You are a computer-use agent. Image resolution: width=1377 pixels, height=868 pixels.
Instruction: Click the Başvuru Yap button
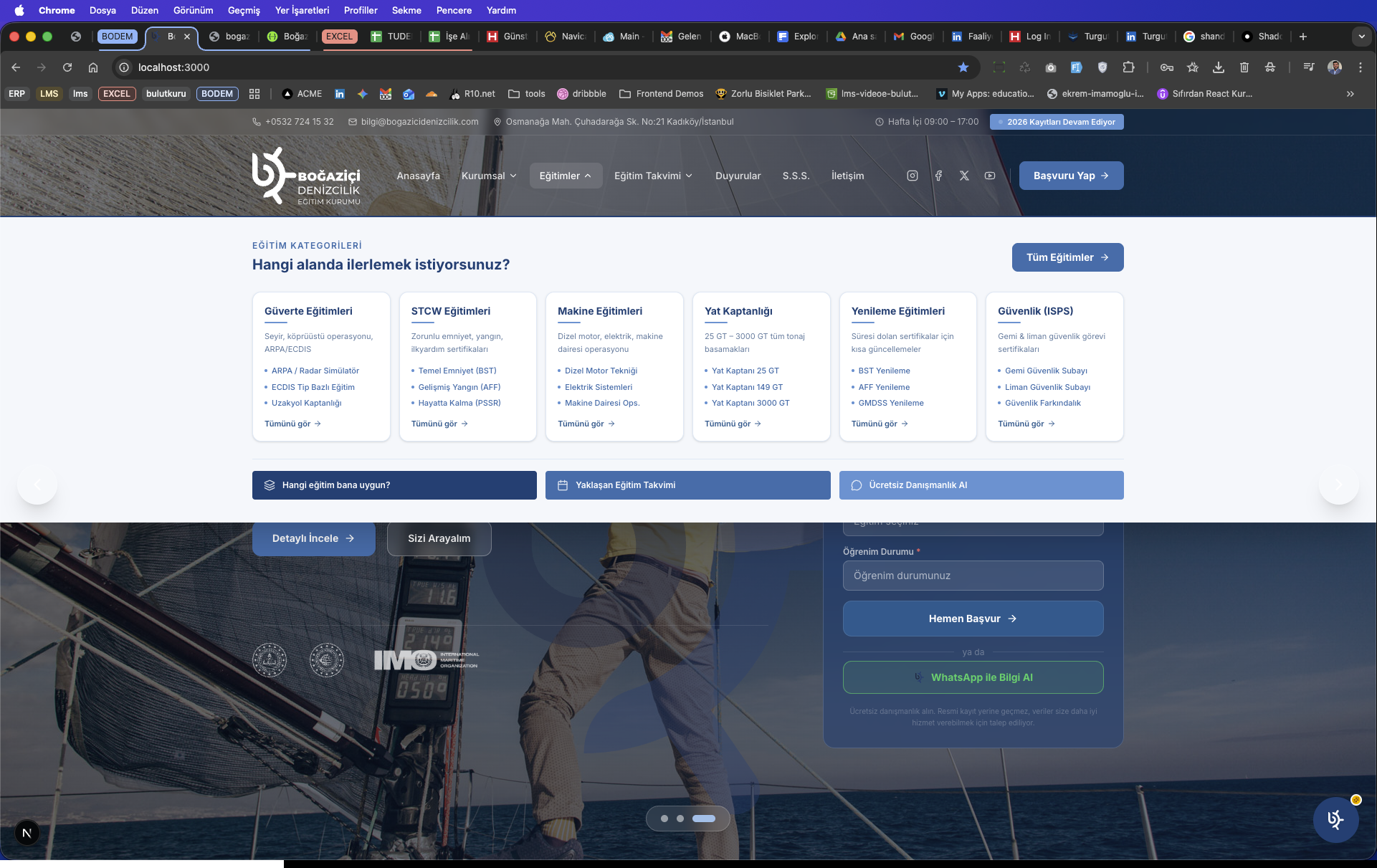coord(1071,176)
